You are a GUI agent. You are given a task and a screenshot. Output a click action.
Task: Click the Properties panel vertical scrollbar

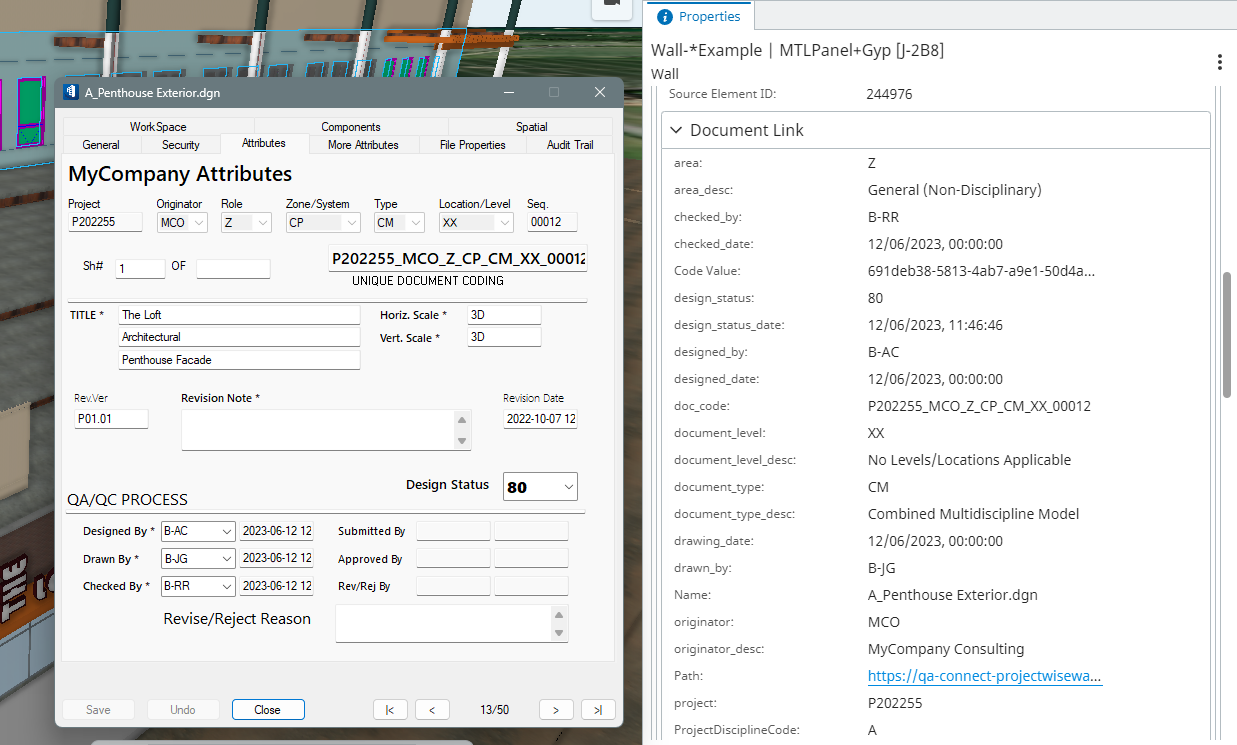pyautogui.click(x=1228, y=334)
